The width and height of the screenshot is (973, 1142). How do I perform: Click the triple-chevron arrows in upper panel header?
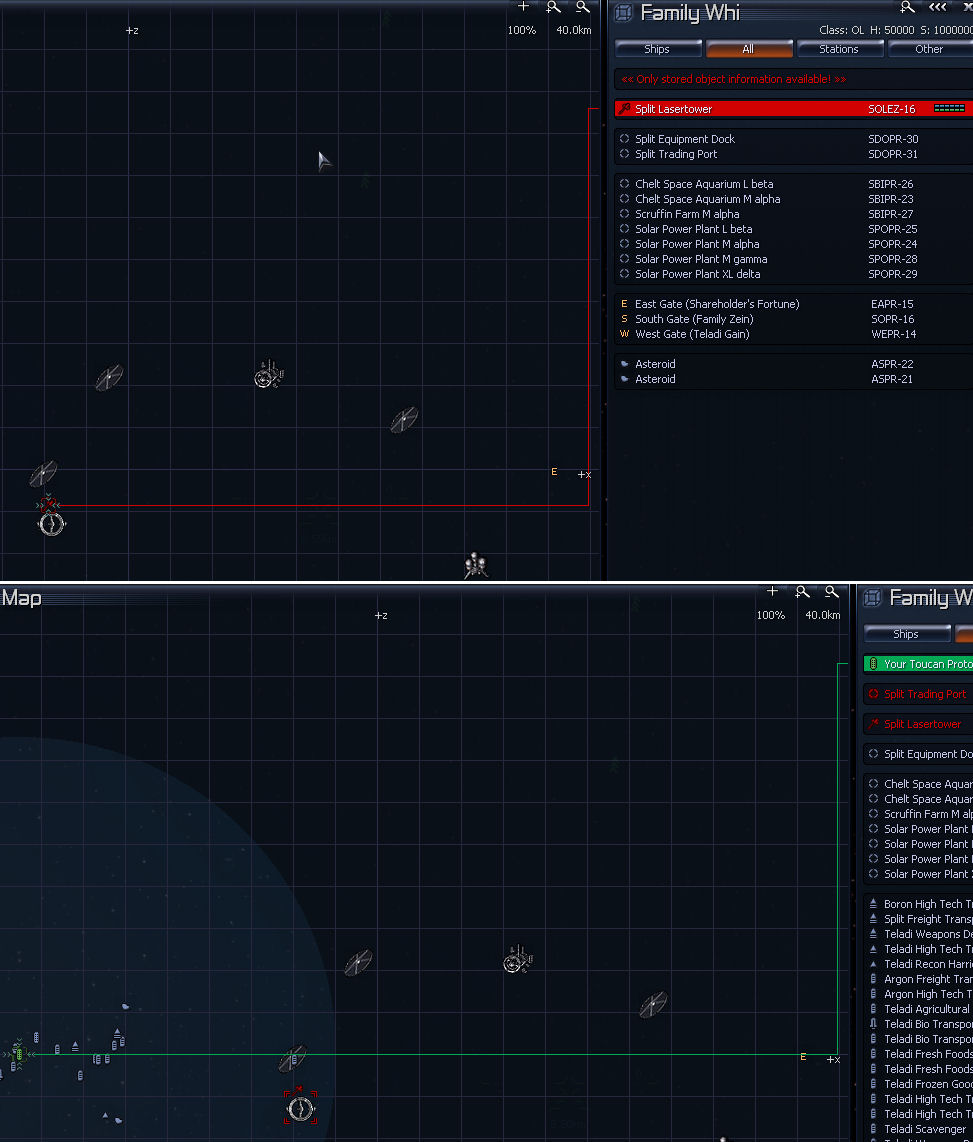click(937, 7)
